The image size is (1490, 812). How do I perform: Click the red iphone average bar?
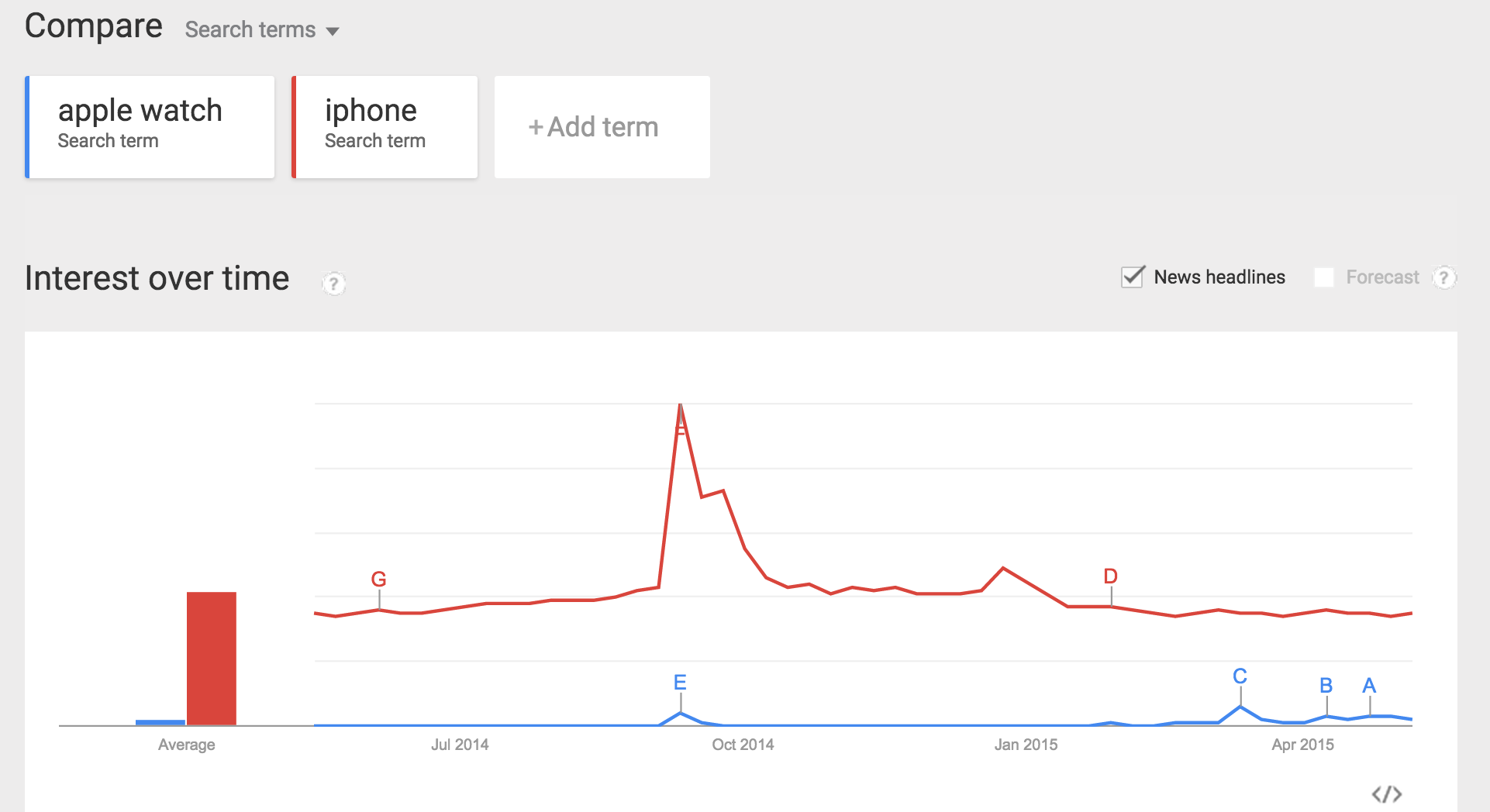pos(211,659)
